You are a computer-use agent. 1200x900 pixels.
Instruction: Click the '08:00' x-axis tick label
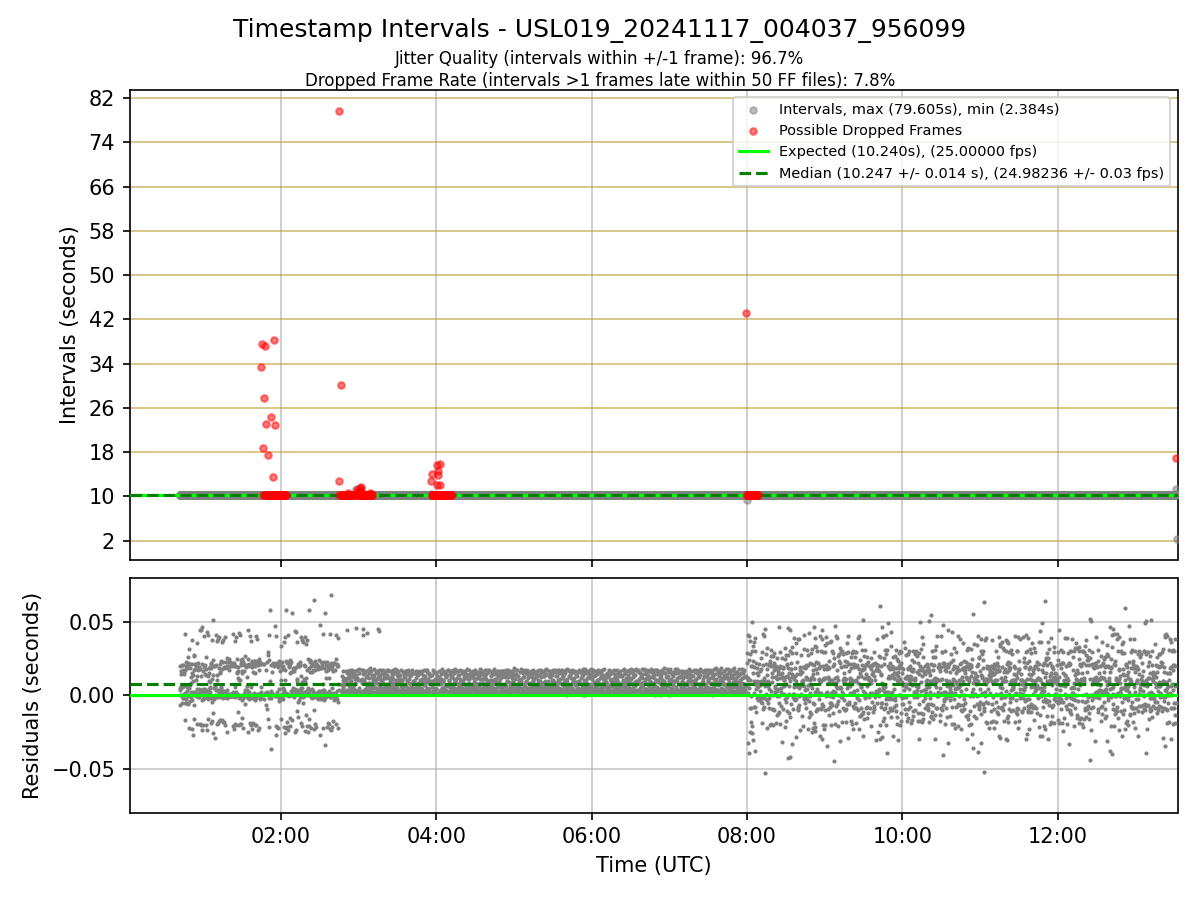747,836
